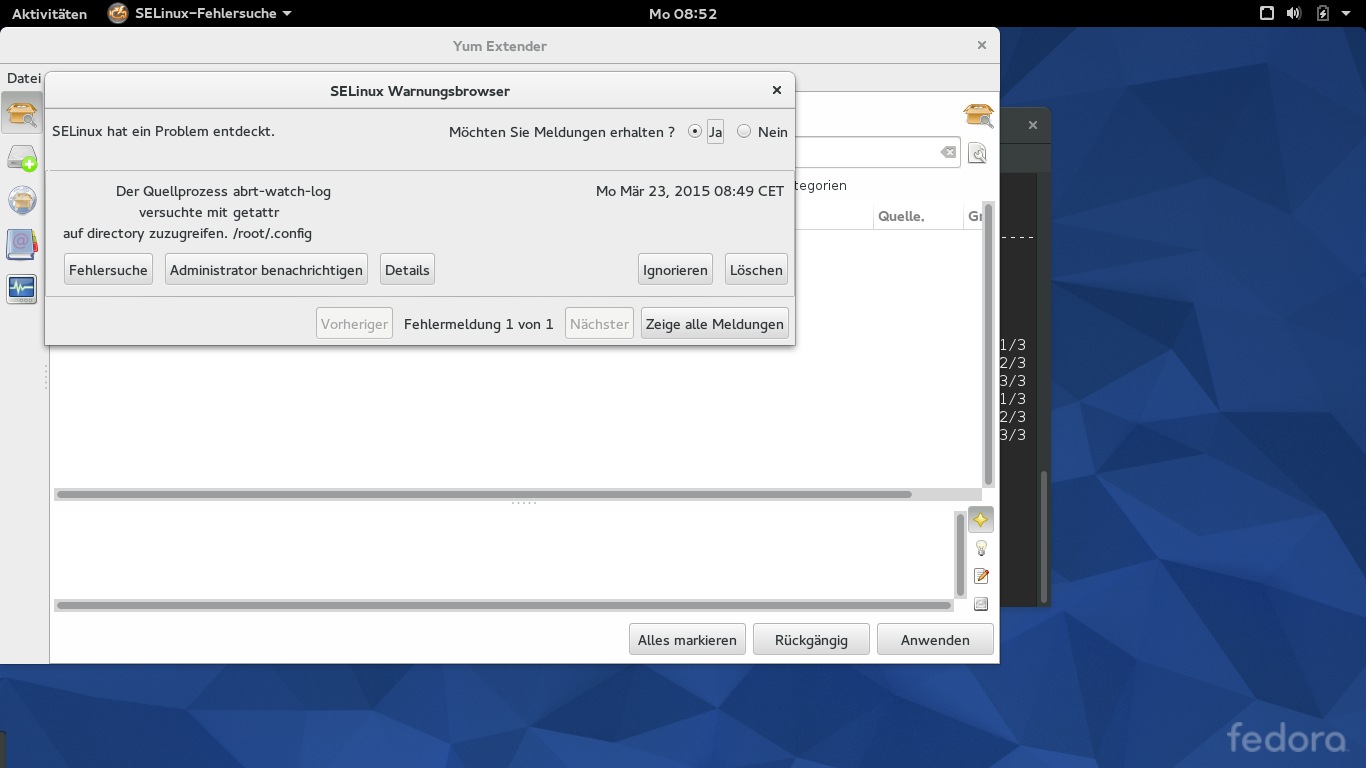
Task: Click Alles markieren in Yum Extender
Action: click(x=687, y=640)
